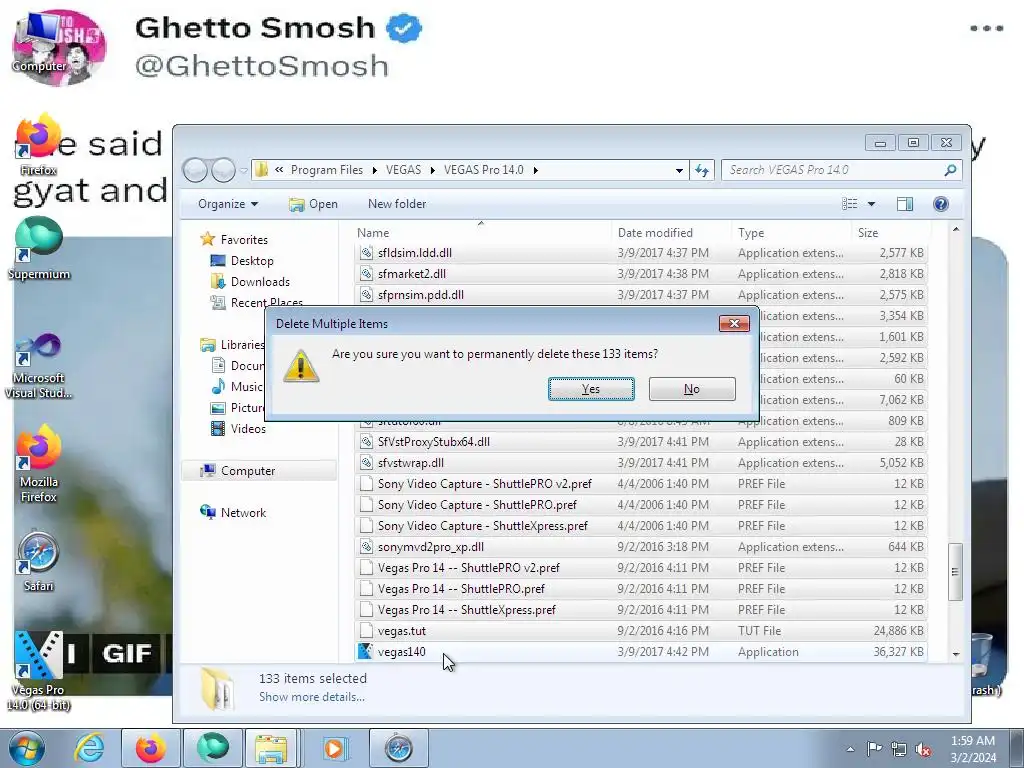Select file sfmarket2.dll
This screenshot has width=1024, height=768.
click(412, 274)
